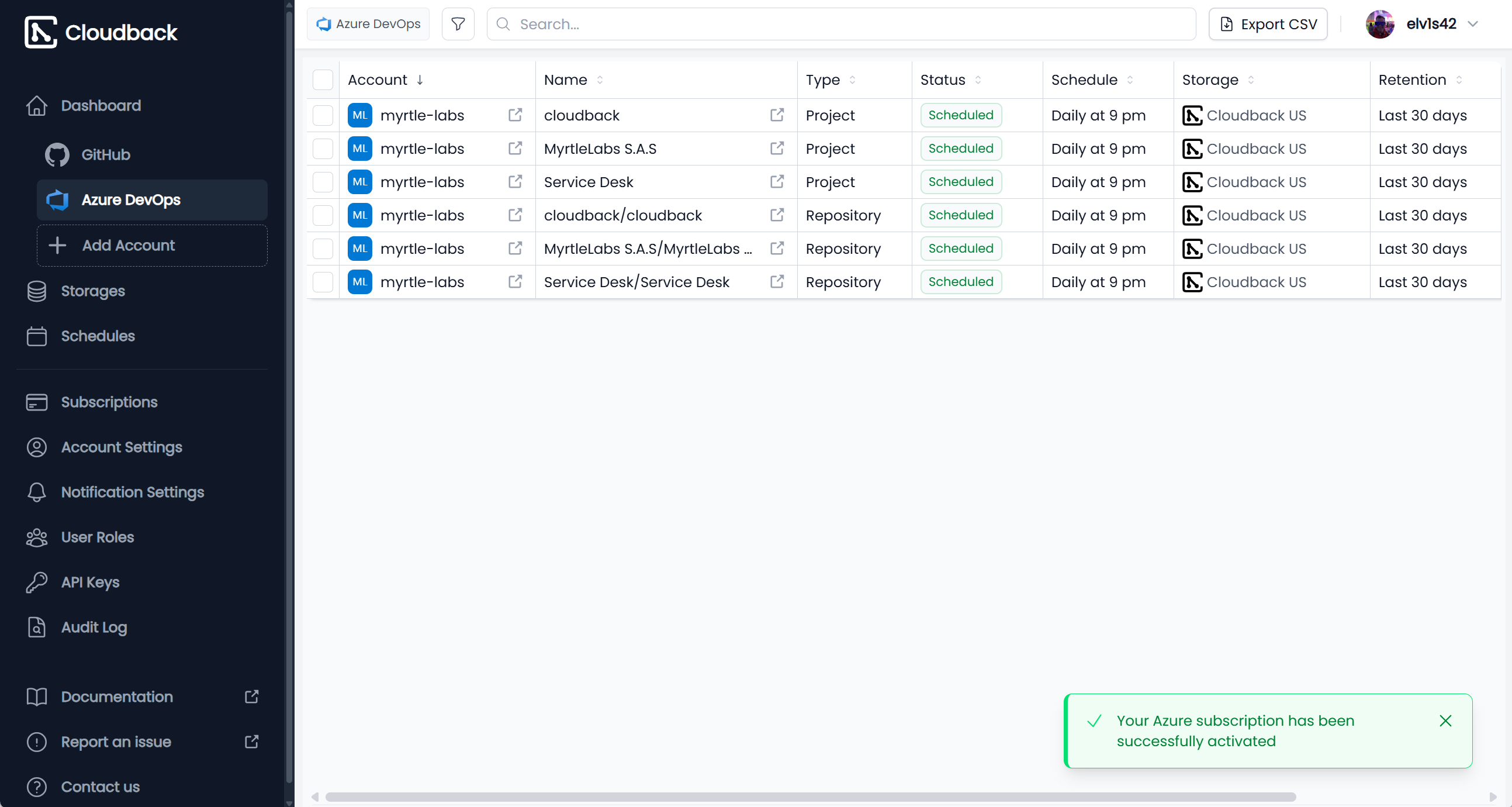Click the Audit Log file icon
The width and height of the screenshot is (1512, 807).
click(x=36, y=627)
